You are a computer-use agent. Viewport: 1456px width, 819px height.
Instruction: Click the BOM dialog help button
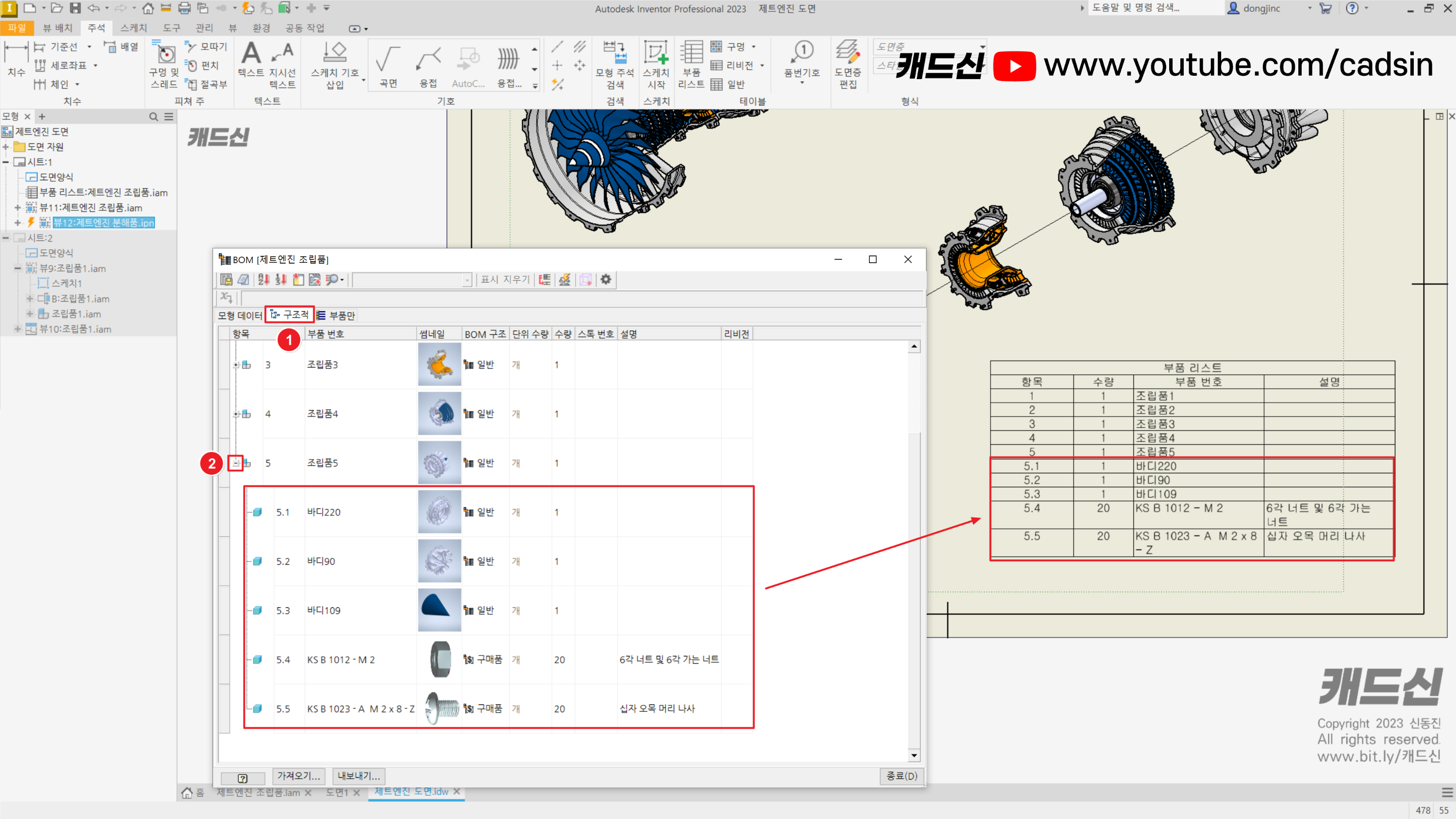tap(243, 778)
